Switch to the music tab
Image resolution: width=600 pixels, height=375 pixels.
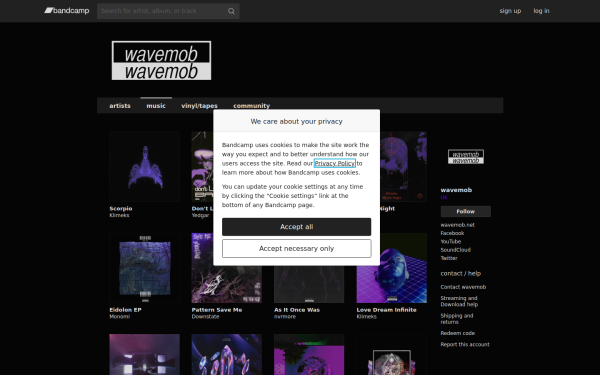pos(156,106)
